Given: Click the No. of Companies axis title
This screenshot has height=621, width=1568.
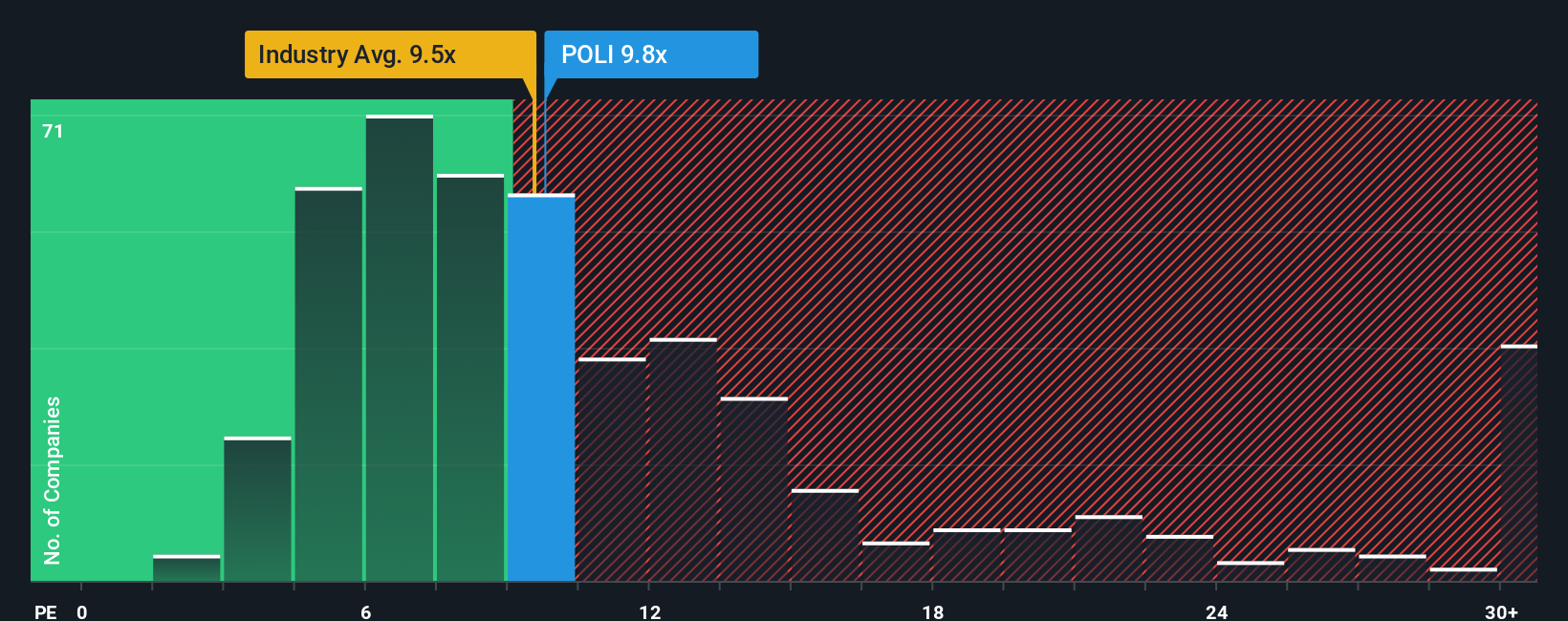Looking at the screenshot, I should coord(53,481).
